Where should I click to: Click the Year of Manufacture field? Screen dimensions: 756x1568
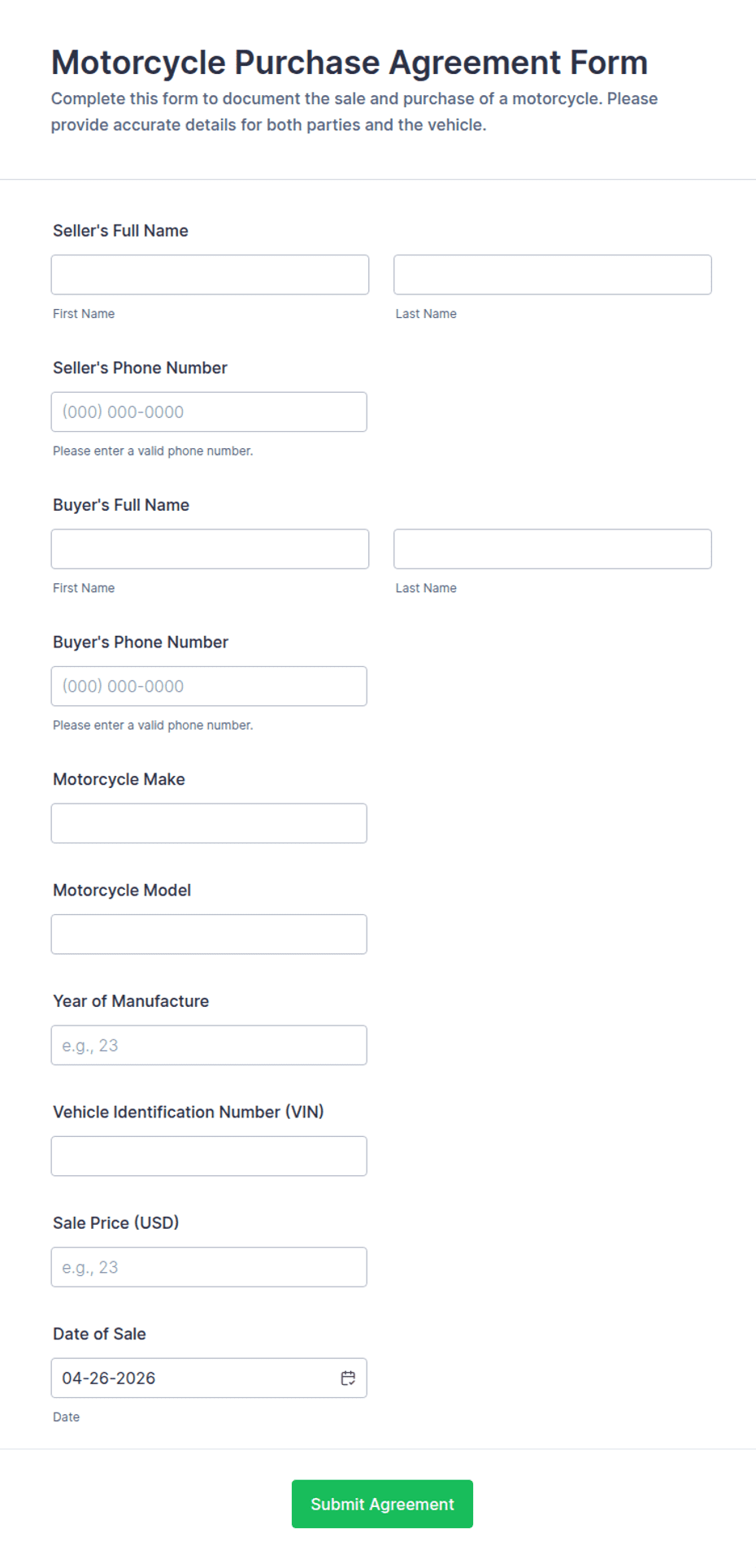[209, 1045]
